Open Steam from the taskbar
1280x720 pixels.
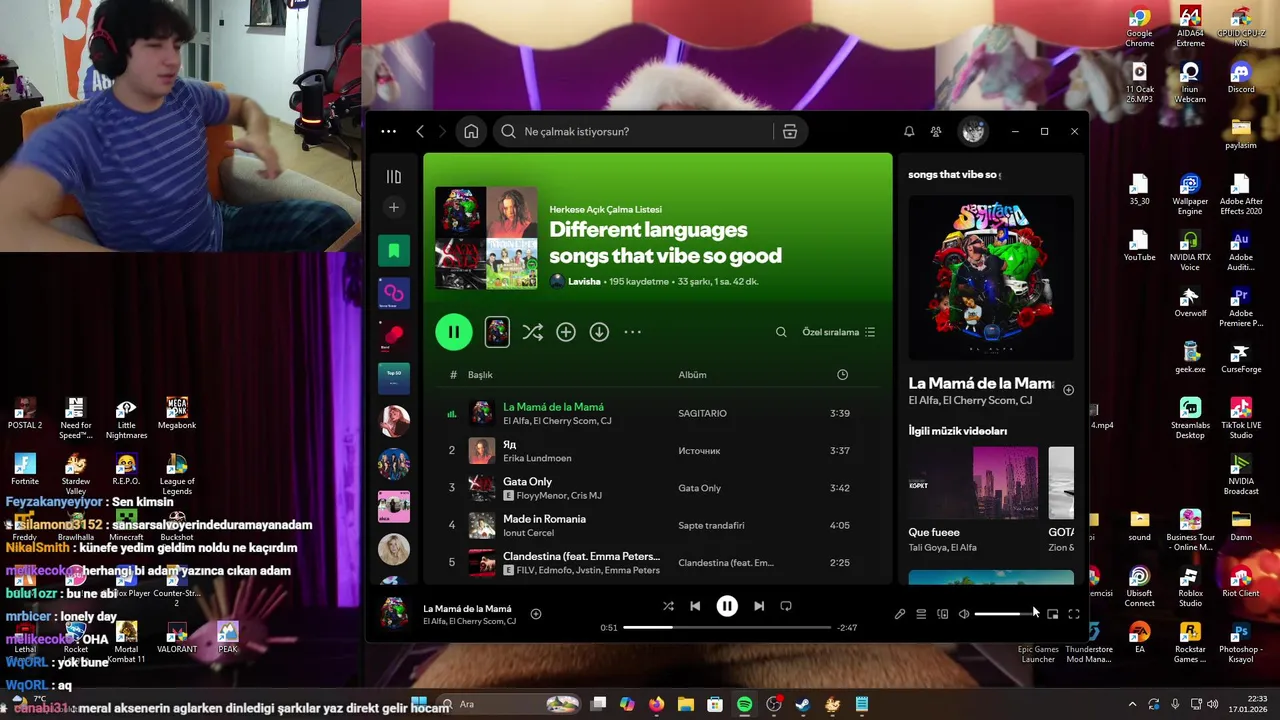point(802,704)
